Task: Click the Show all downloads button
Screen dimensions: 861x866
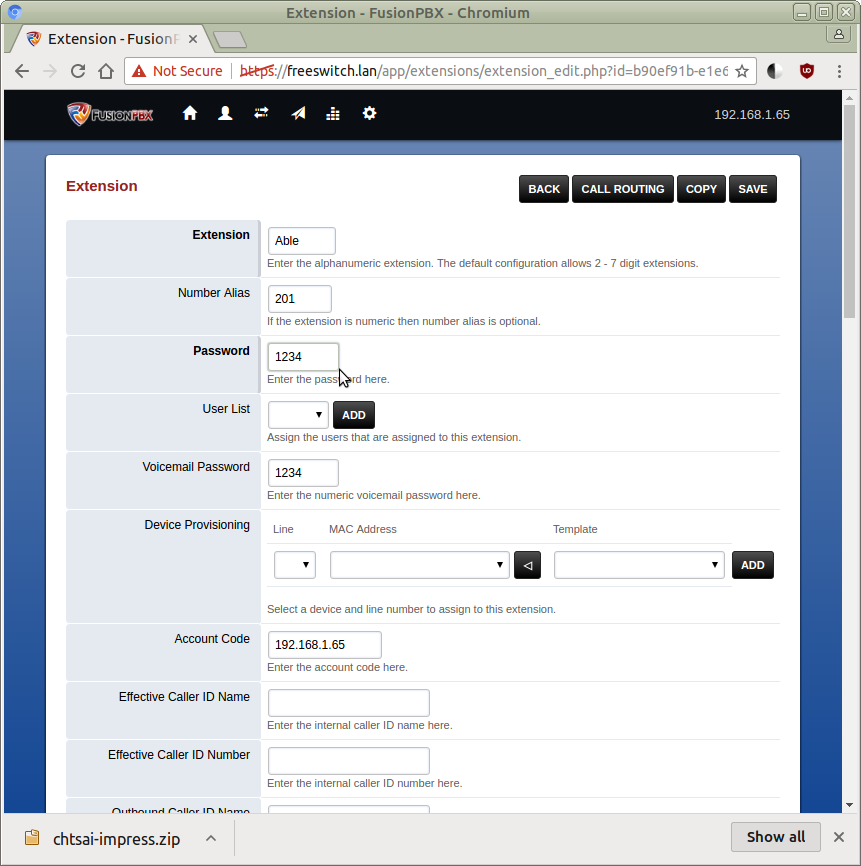Action: 775,837
